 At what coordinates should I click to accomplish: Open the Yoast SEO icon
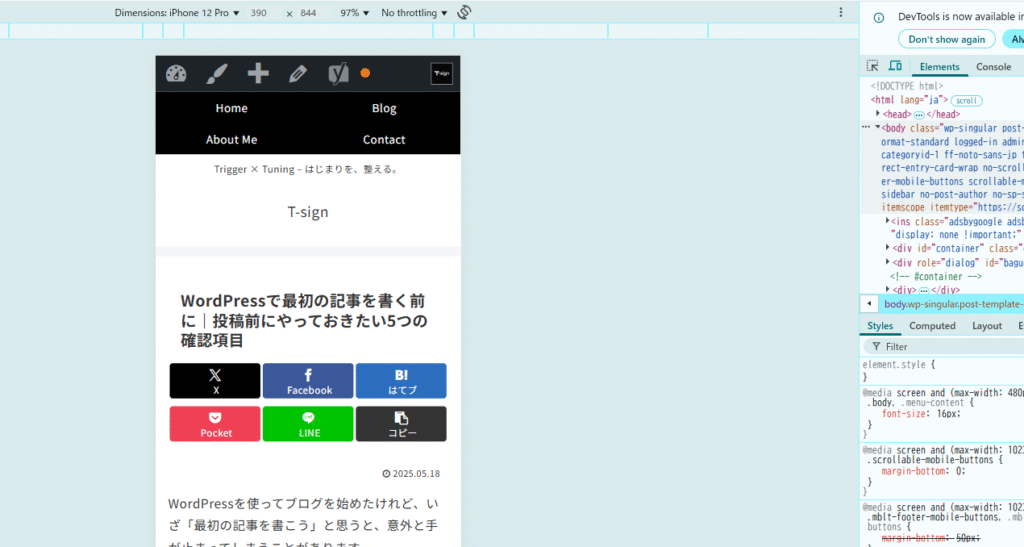[338, 74]
